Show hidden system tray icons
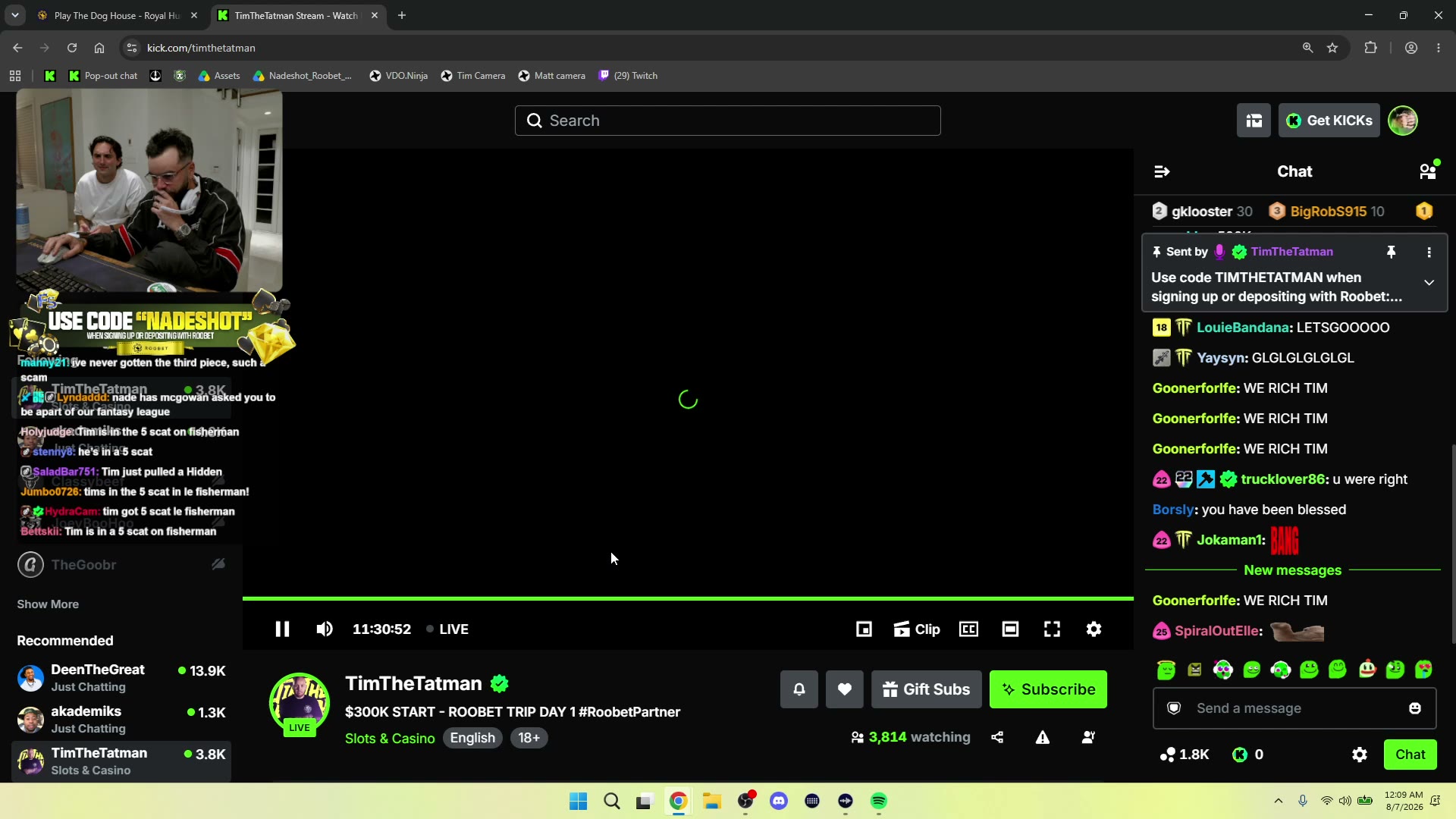This screenshot has height=819, width=1456. 1279,801
